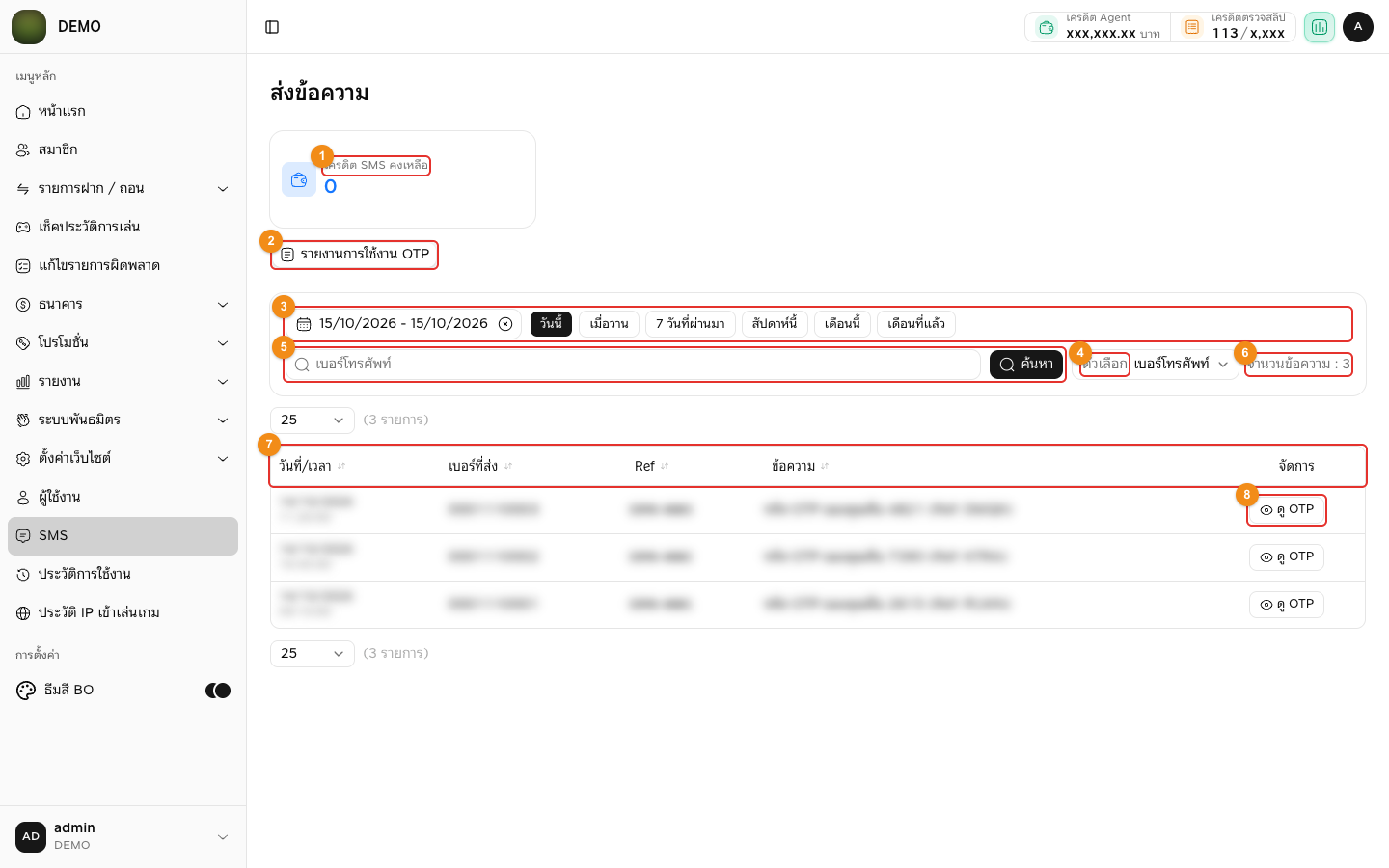Click the SMS credit wallet icon
The width and height of the screenshot is (1389, 868).
point(299,179)
